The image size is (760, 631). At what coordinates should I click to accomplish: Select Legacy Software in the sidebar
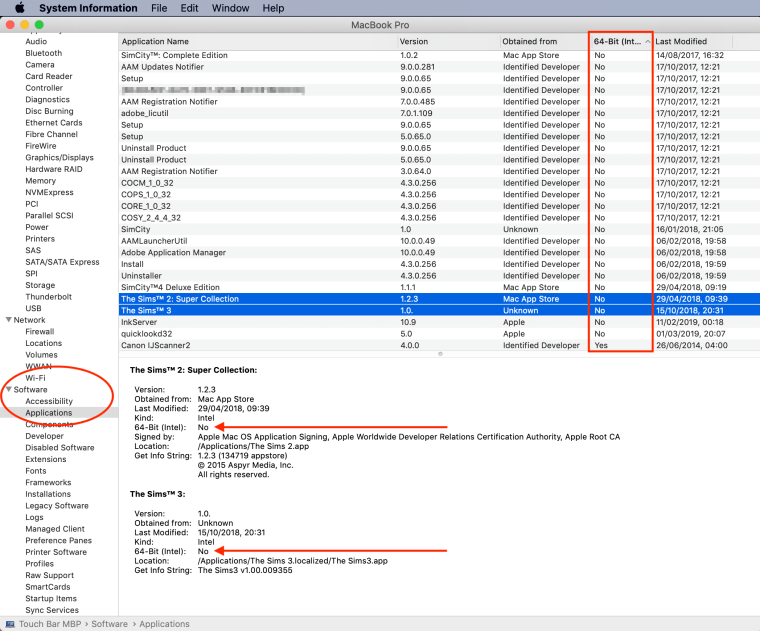[x=56, y=506]
